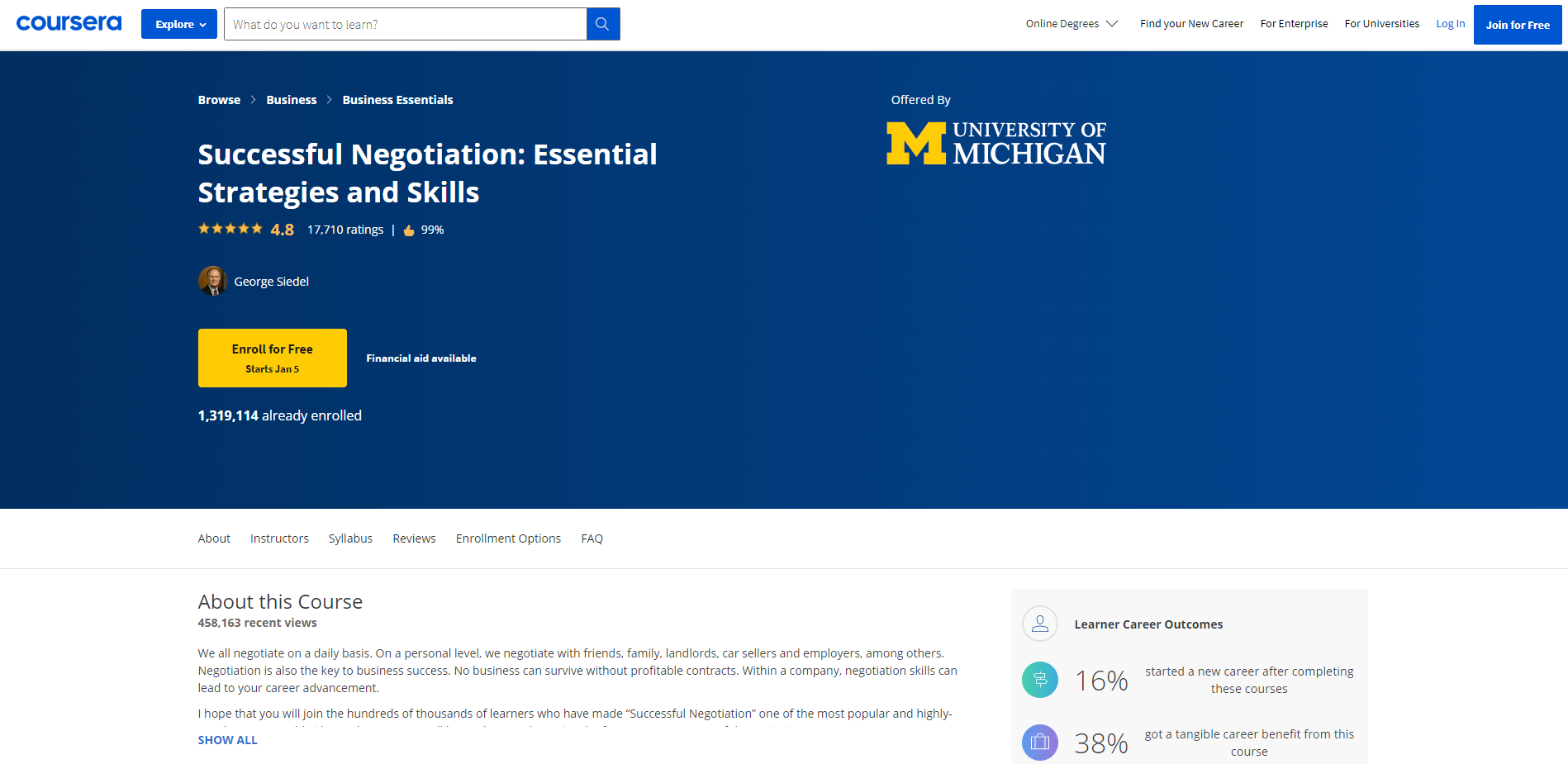
Task: Go to For Enterprise page
Action: pos(1294,24)
